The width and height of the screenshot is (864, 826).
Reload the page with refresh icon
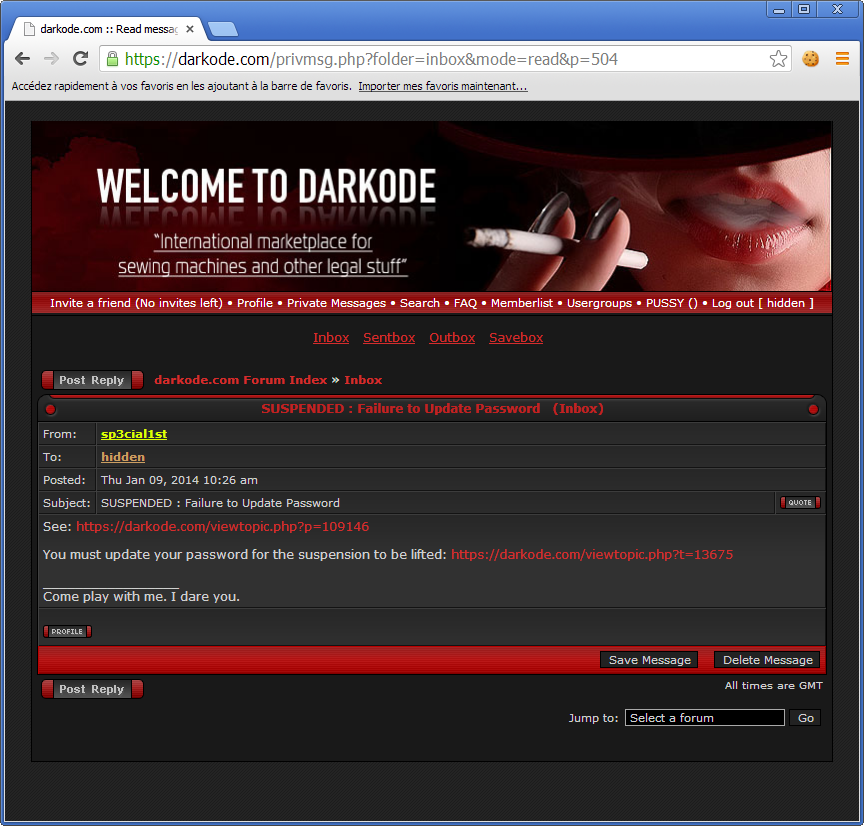coord(80,59)
